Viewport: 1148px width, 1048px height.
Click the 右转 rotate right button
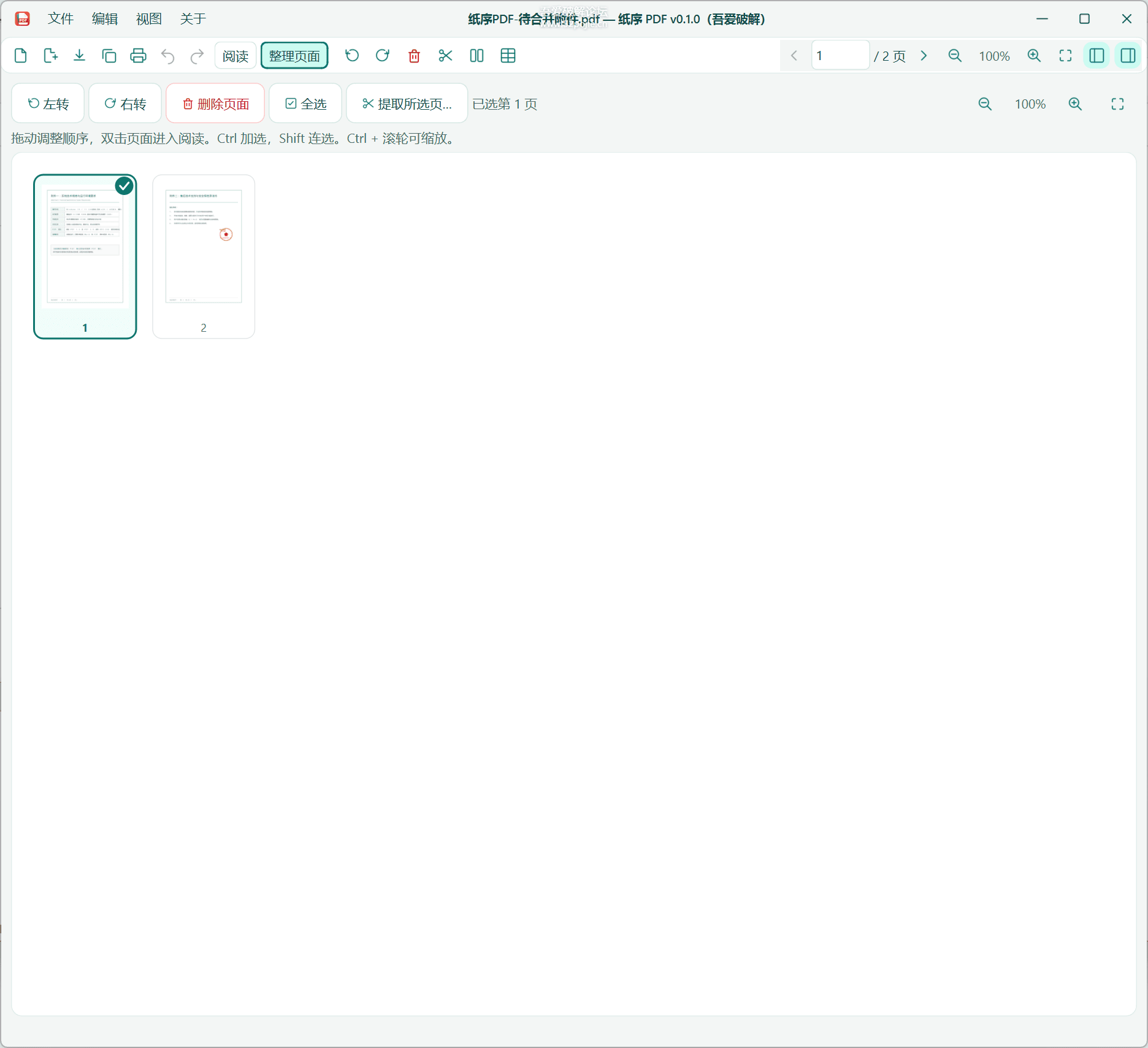coord(125,104)
